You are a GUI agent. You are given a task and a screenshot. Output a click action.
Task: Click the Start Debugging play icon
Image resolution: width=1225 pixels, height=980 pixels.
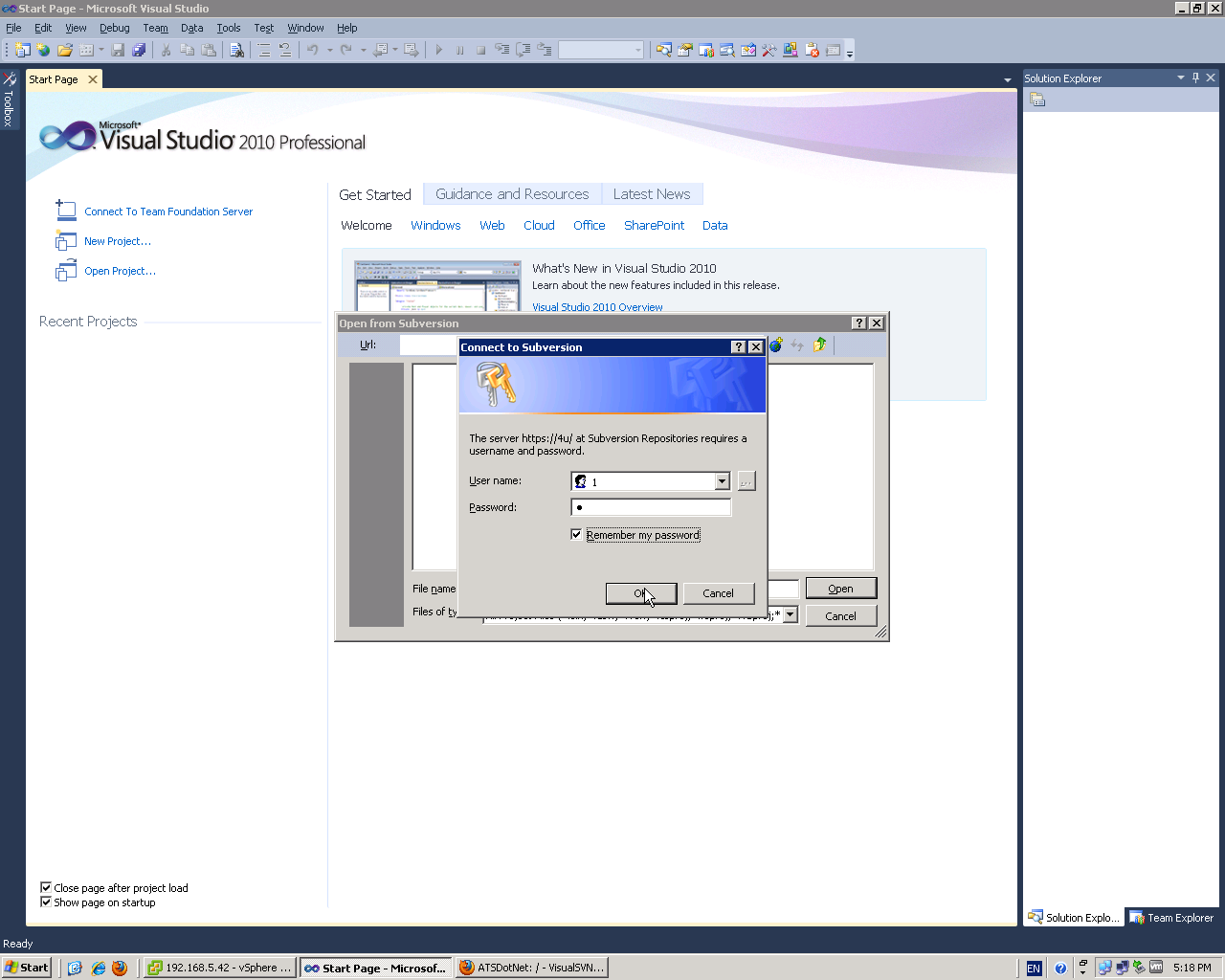click(438, 50)
